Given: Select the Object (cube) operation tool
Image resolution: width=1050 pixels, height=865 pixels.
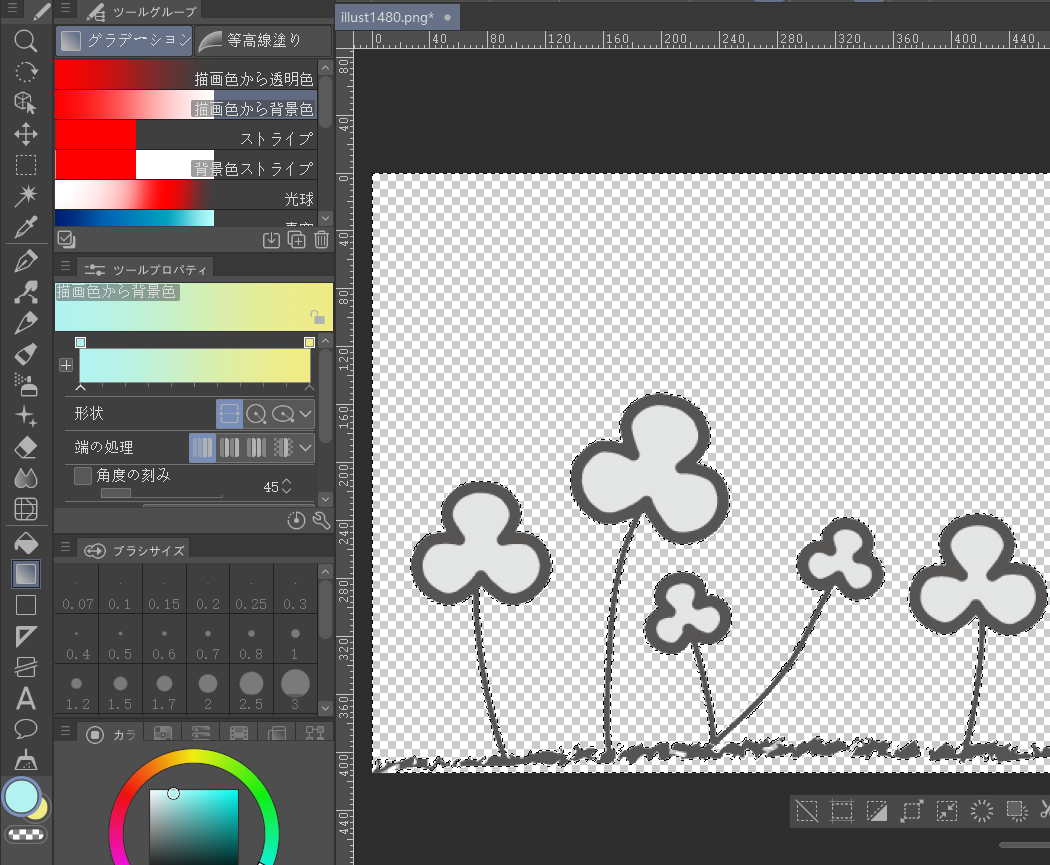Looking at the screenshot, I should click(25, 102).
